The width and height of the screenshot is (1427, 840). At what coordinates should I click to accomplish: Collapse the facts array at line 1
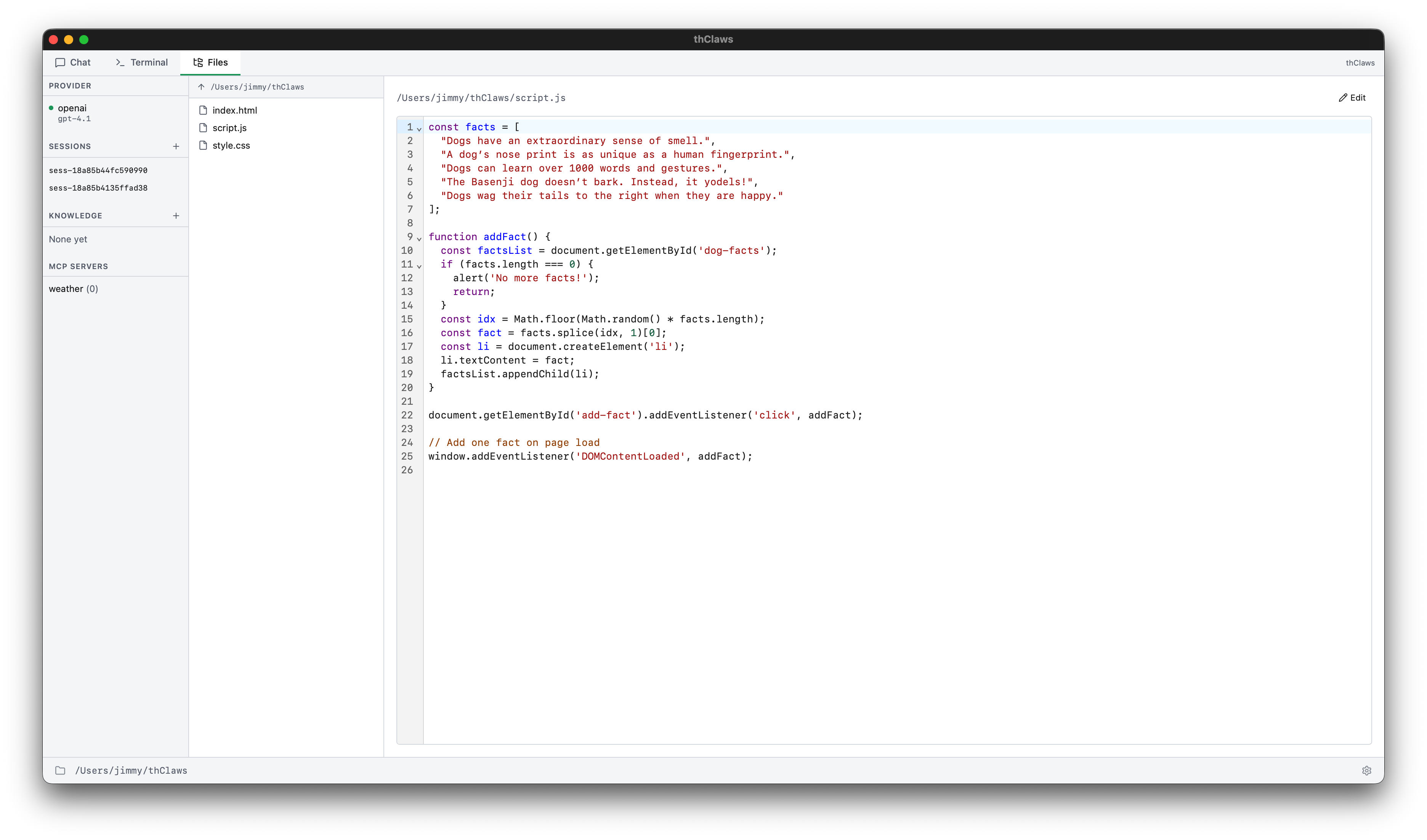click(419, 129)
